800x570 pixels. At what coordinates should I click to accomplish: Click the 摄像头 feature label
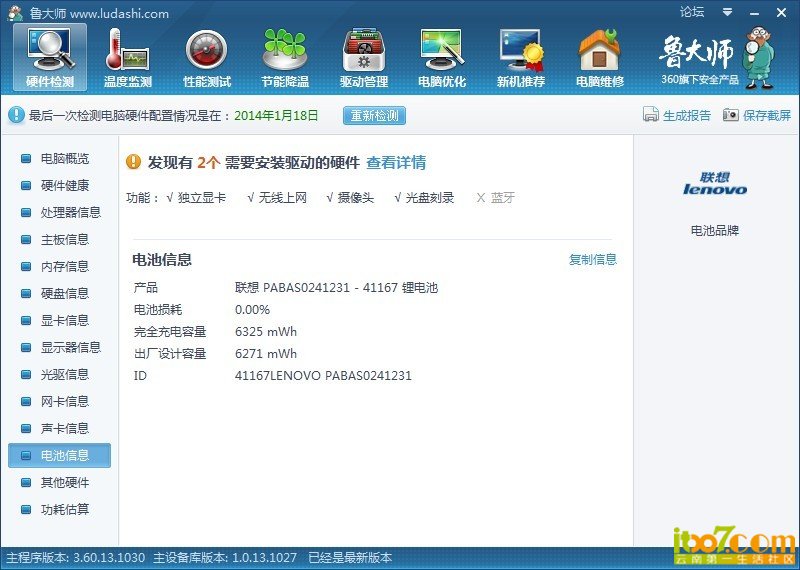click(356, 197)
